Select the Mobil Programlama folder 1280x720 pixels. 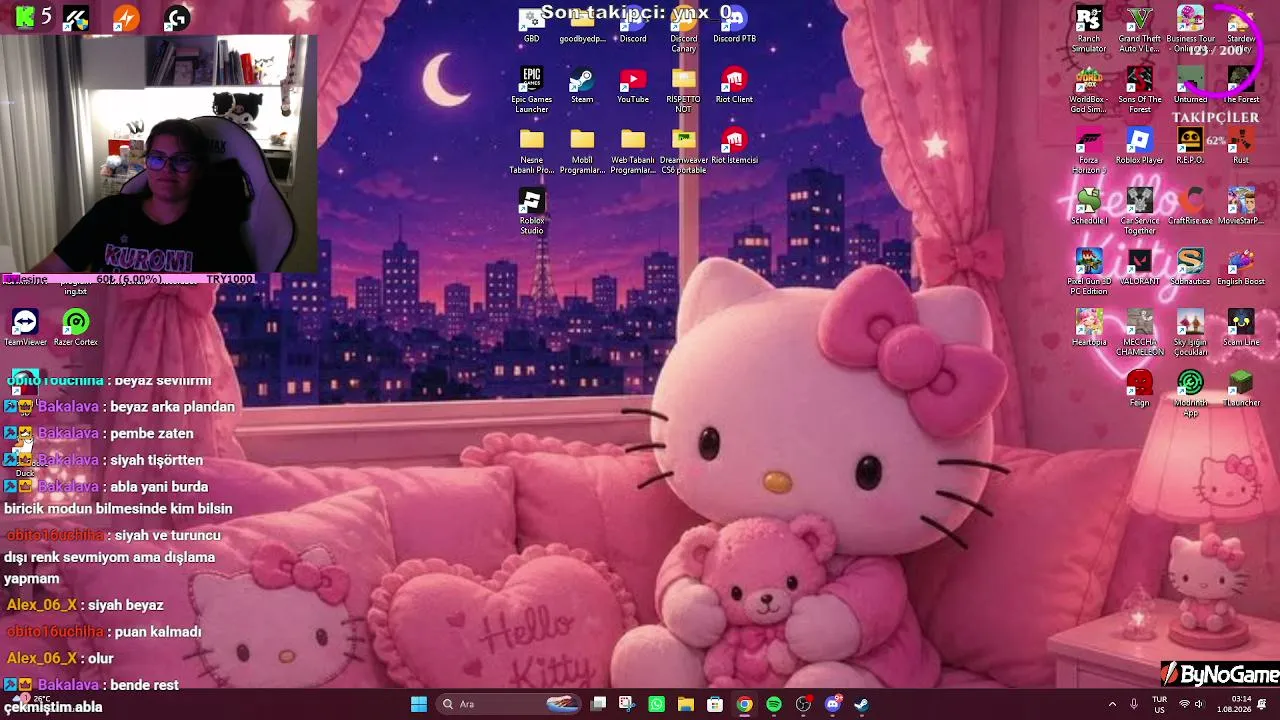(582, 152)
